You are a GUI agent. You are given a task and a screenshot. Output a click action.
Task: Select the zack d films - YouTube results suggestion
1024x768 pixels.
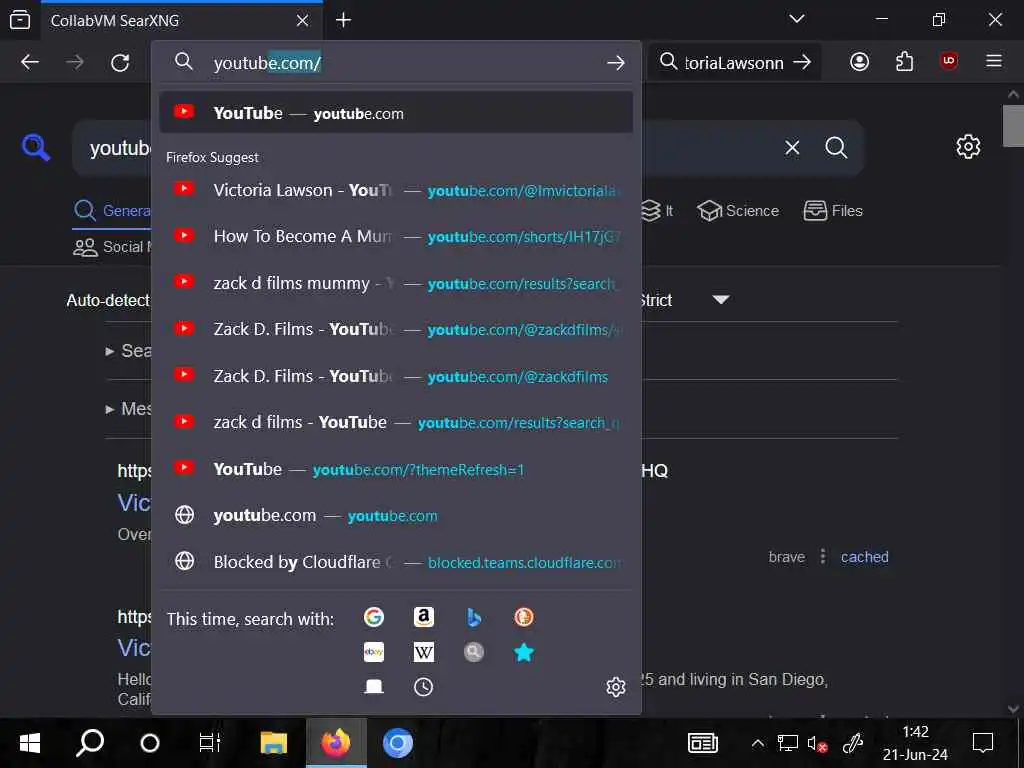pos(396,423)
